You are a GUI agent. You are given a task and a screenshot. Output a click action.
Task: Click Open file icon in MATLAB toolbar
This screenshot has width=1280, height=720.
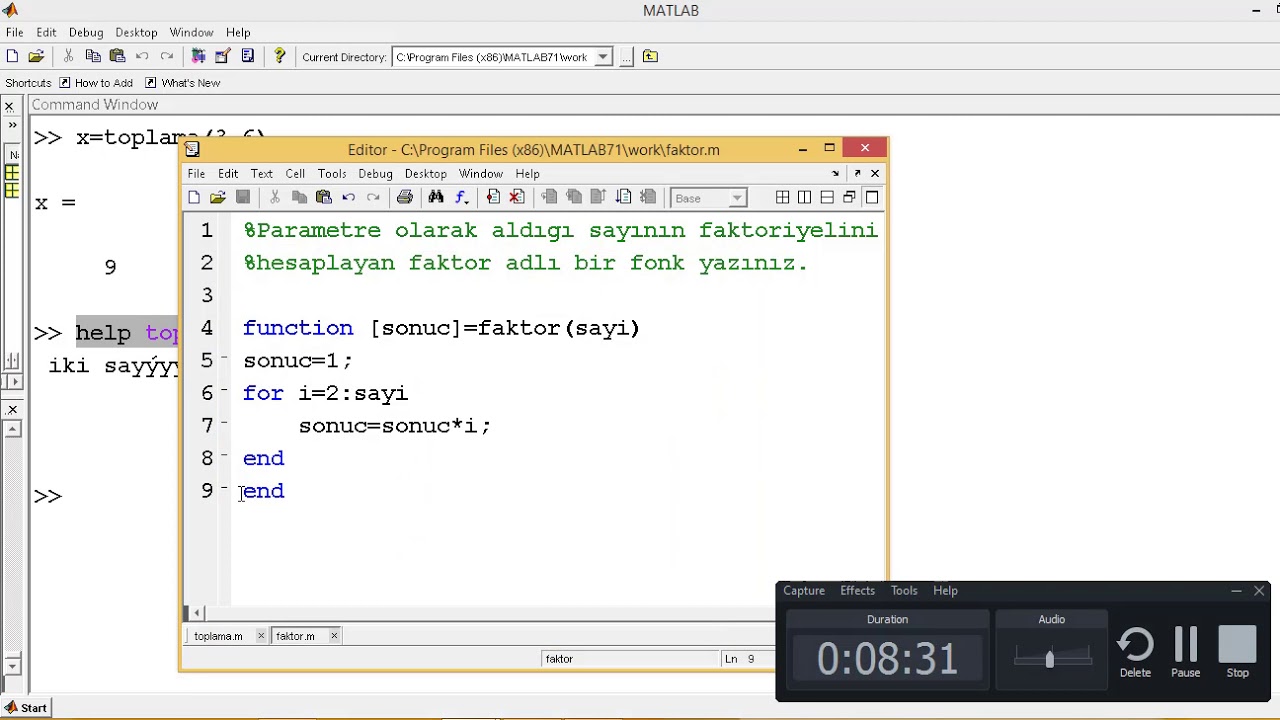click(x=36, y=57)
